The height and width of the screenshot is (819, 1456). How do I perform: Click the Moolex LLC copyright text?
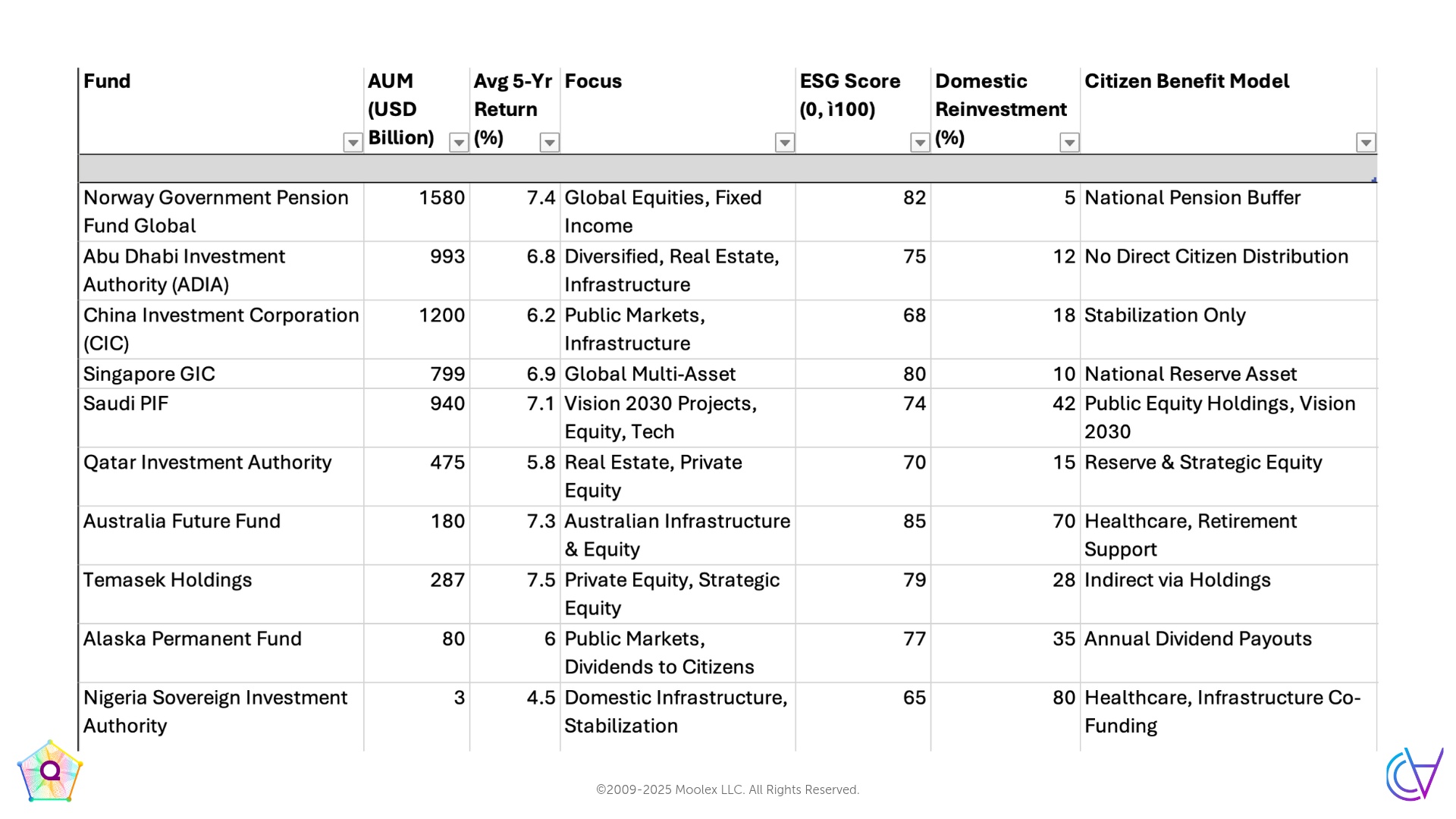727,789
